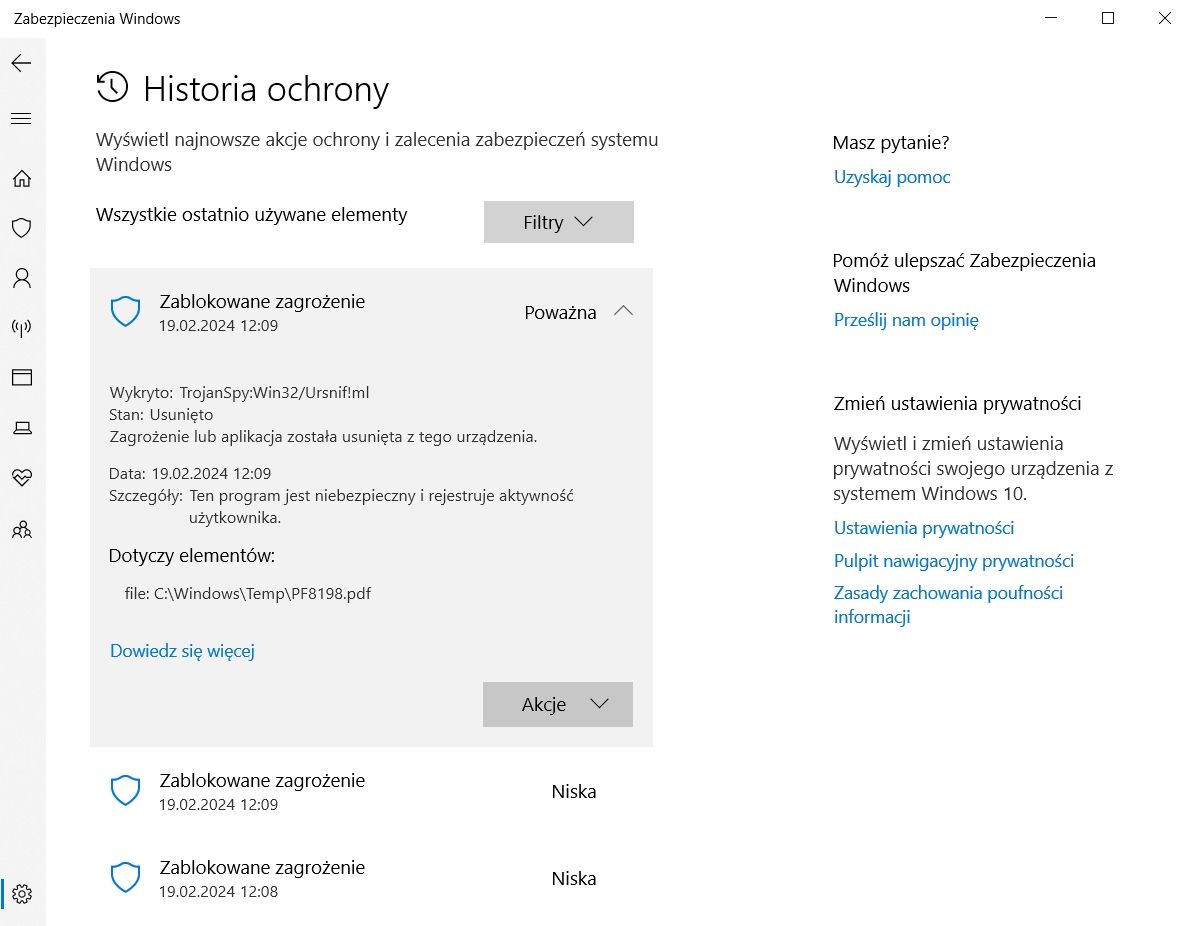Click Prześlij nam opinię link
This screenshot has height=926, width=1188.
click(906, 320)
